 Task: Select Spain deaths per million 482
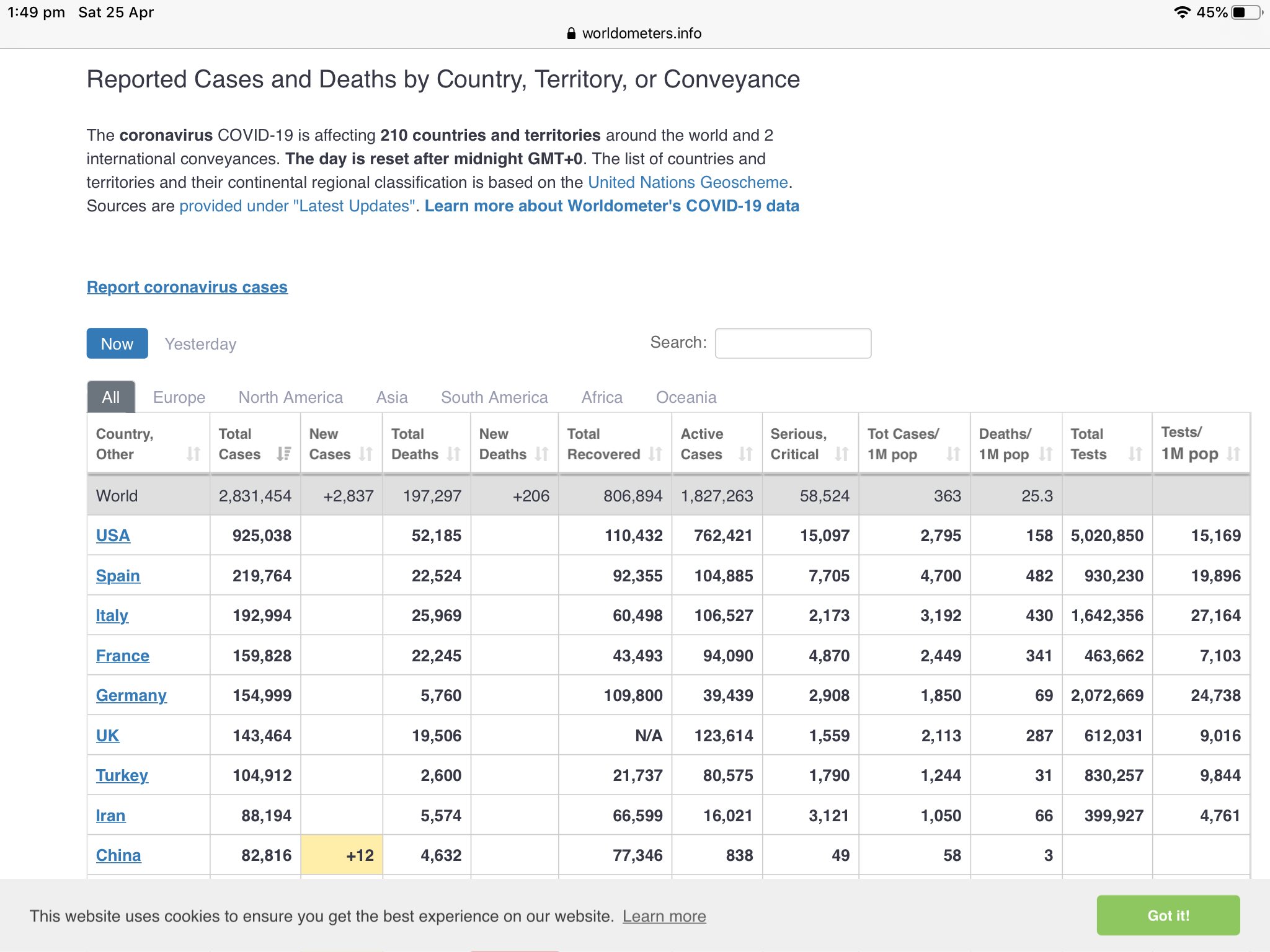click(x=1016, y=576)
